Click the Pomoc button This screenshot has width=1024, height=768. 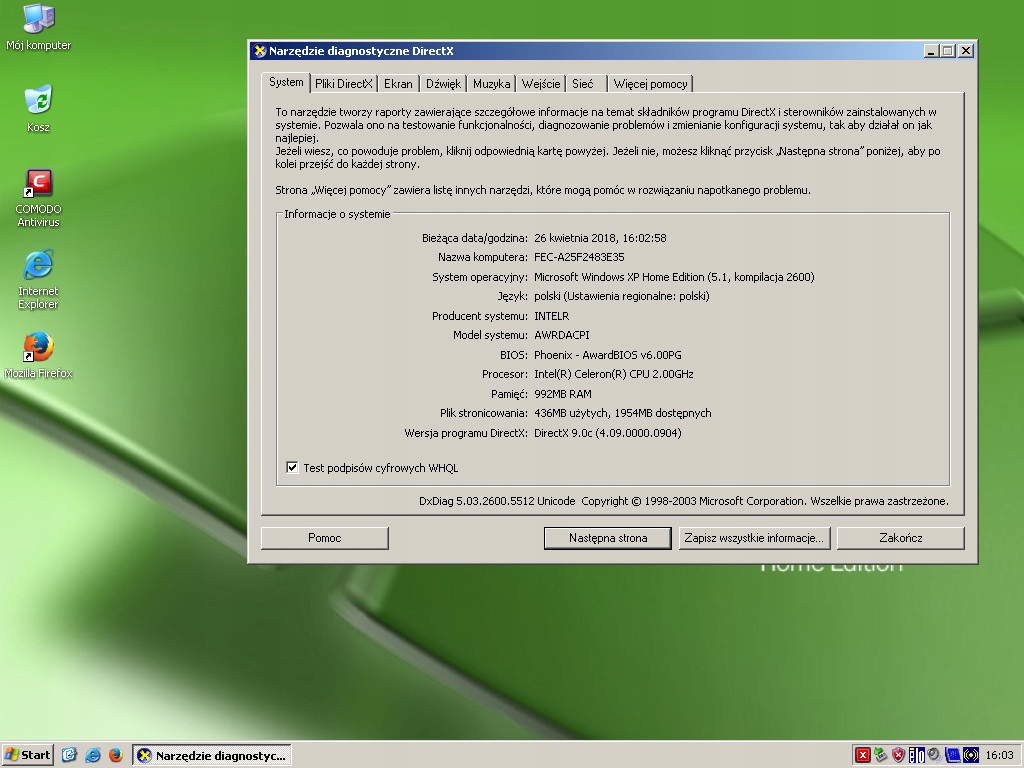[x=325, y=538]
